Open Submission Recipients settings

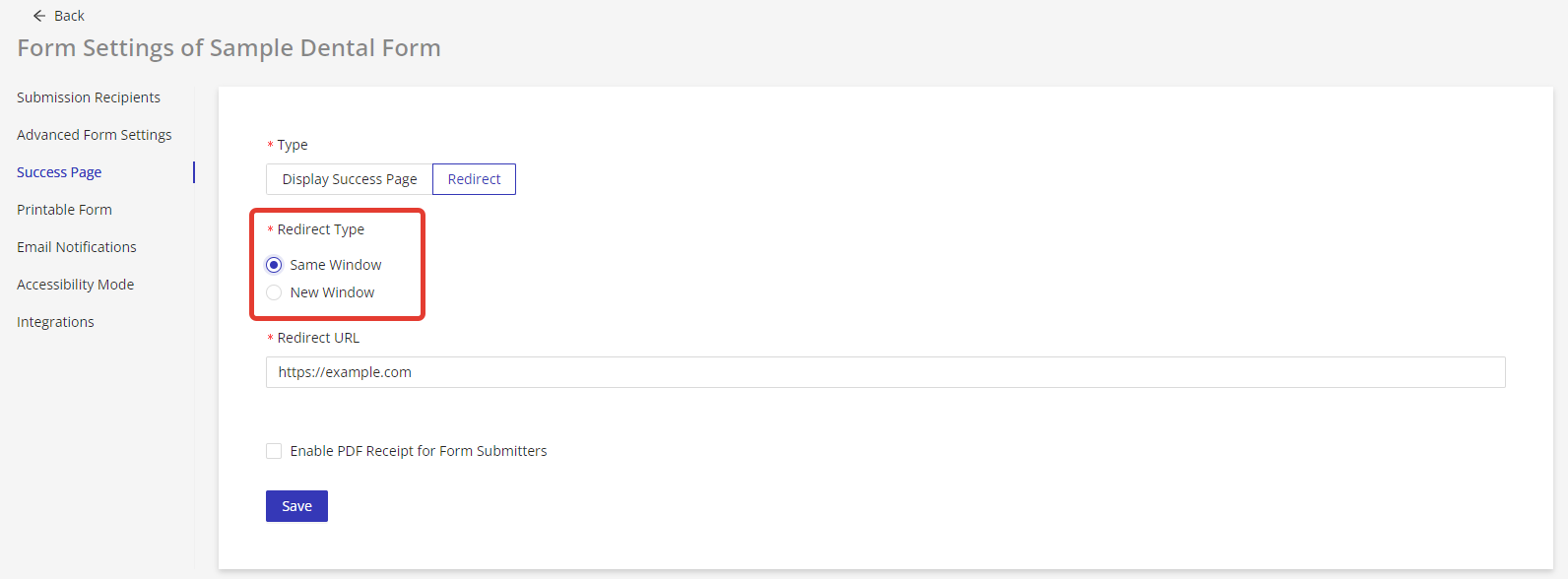click(89, 97)
